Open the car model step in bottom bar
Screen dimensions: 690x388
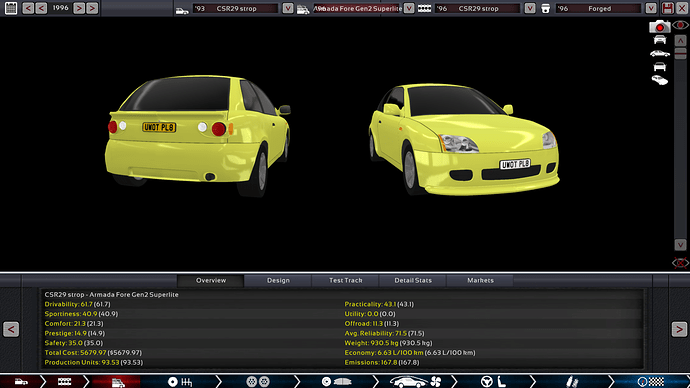[x=21, y=381]
